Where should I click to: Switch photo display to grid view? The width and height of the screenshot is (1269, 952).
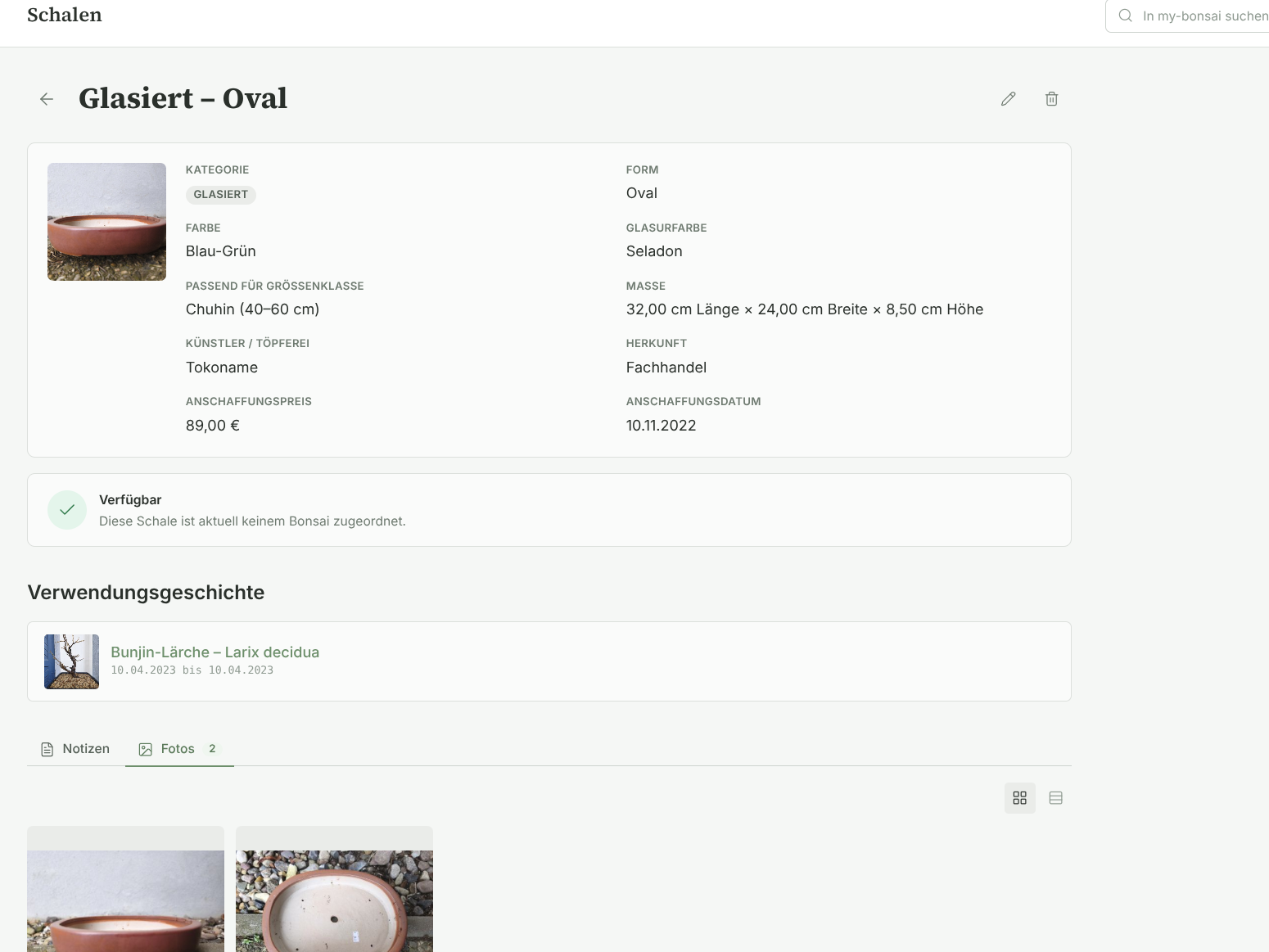click(x=1019, y=797)
